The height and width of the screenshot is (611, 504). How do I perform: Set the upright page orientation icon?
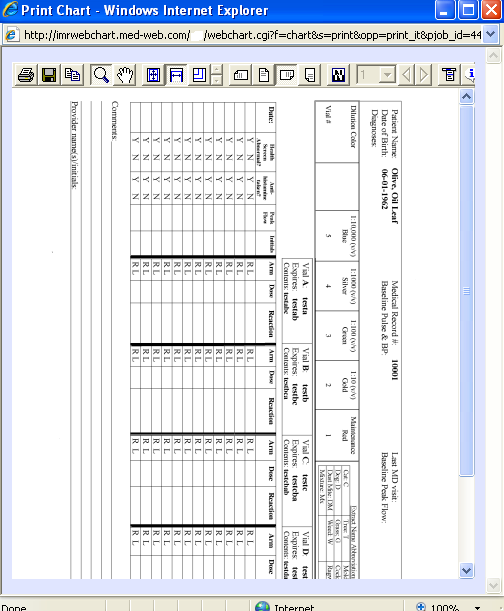tap(264, 74)
